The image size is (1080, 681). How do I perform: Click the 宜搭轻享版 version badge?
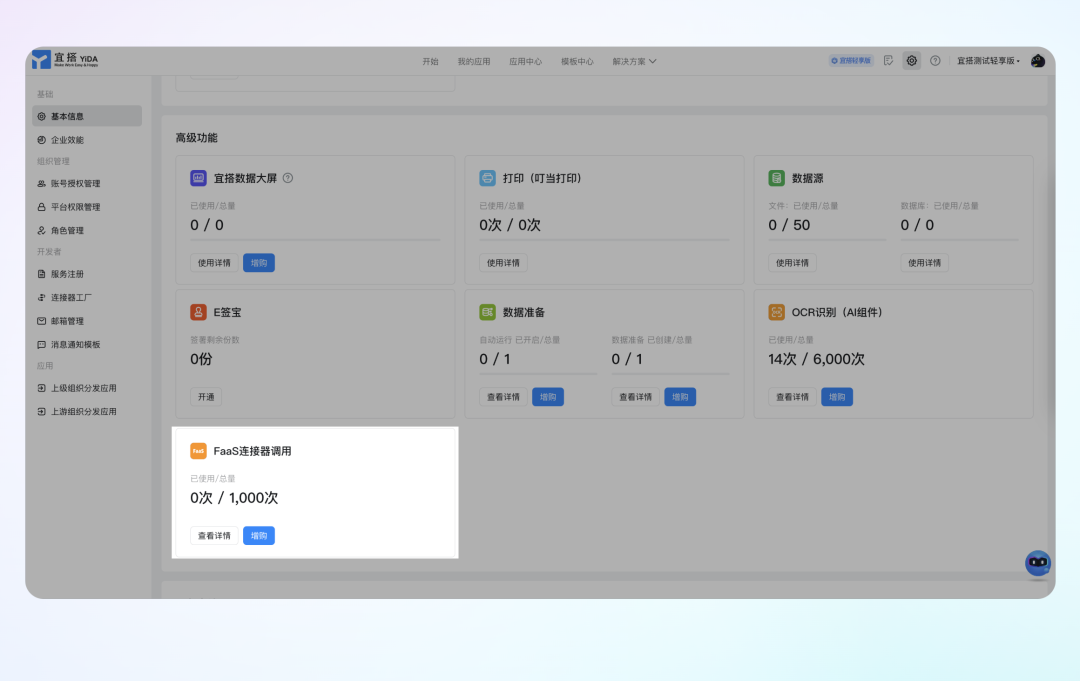pos(851,61)
